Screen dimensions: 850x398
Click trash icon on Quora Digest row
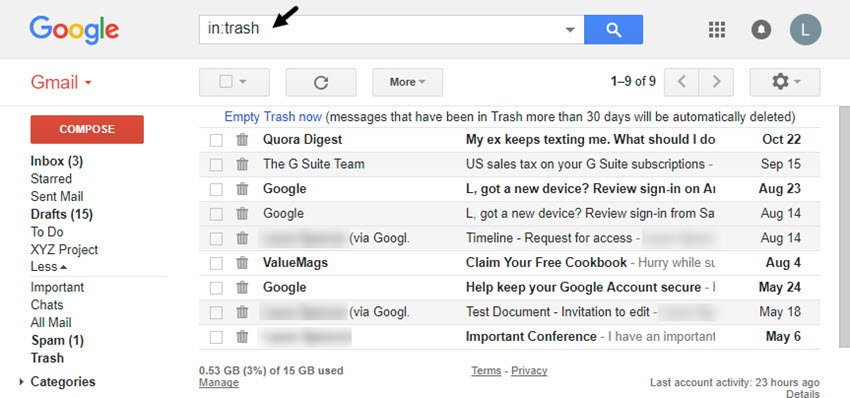coord(242,140)
